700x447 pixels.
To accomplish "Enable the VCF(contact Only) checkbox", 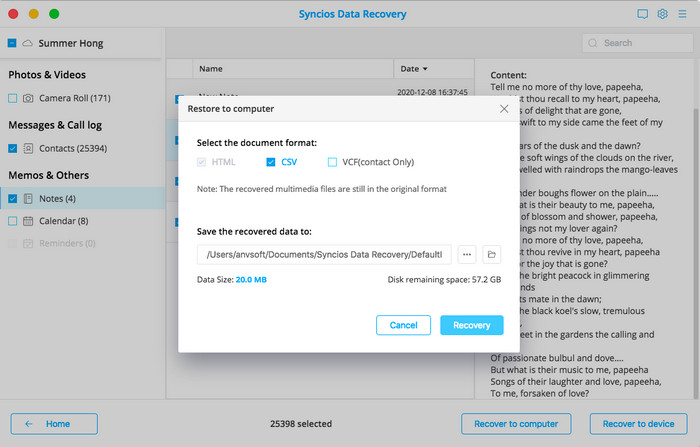I will click(333, 162).
